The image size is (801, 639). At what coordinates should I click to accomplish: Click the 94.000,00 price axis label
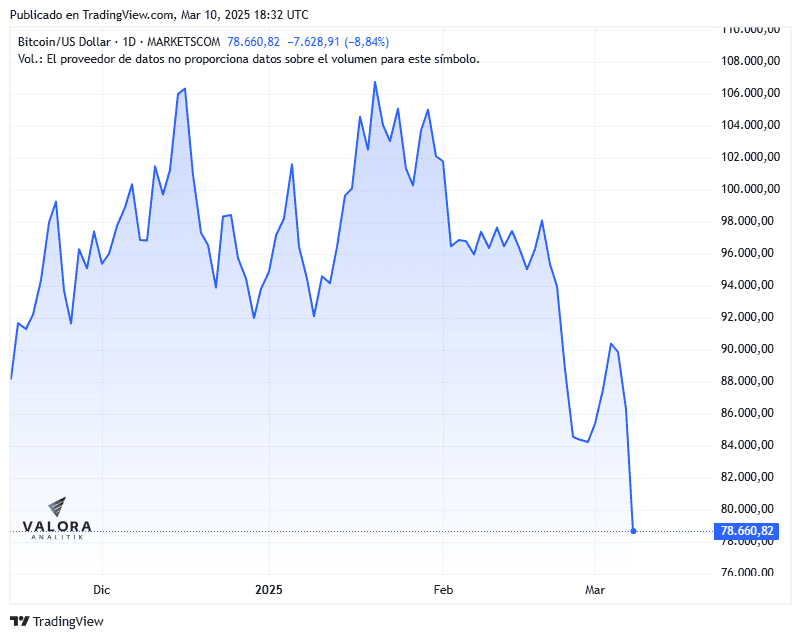coord(747,285)
